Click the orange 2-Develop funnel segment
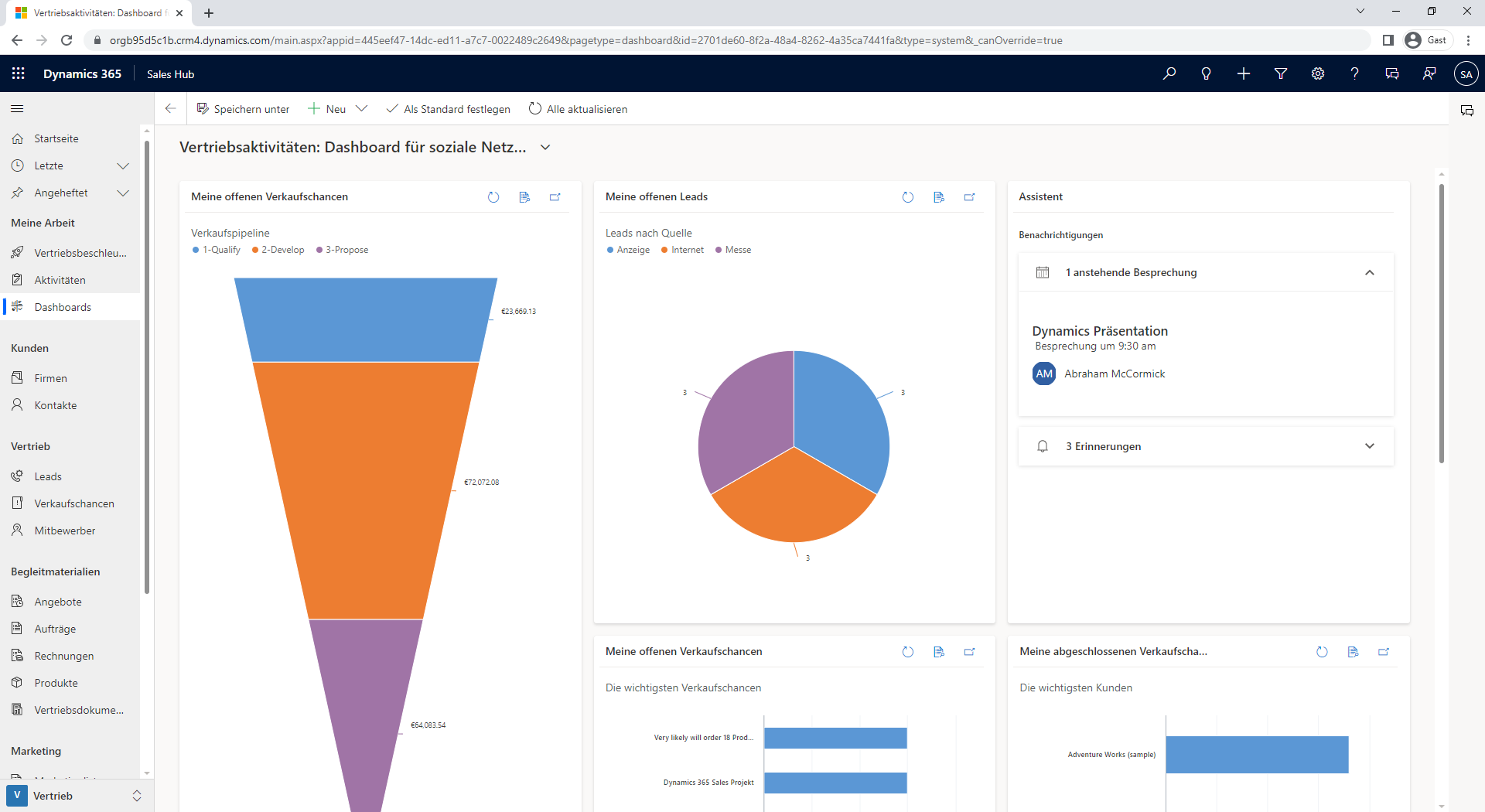 (x=366, y=487)
